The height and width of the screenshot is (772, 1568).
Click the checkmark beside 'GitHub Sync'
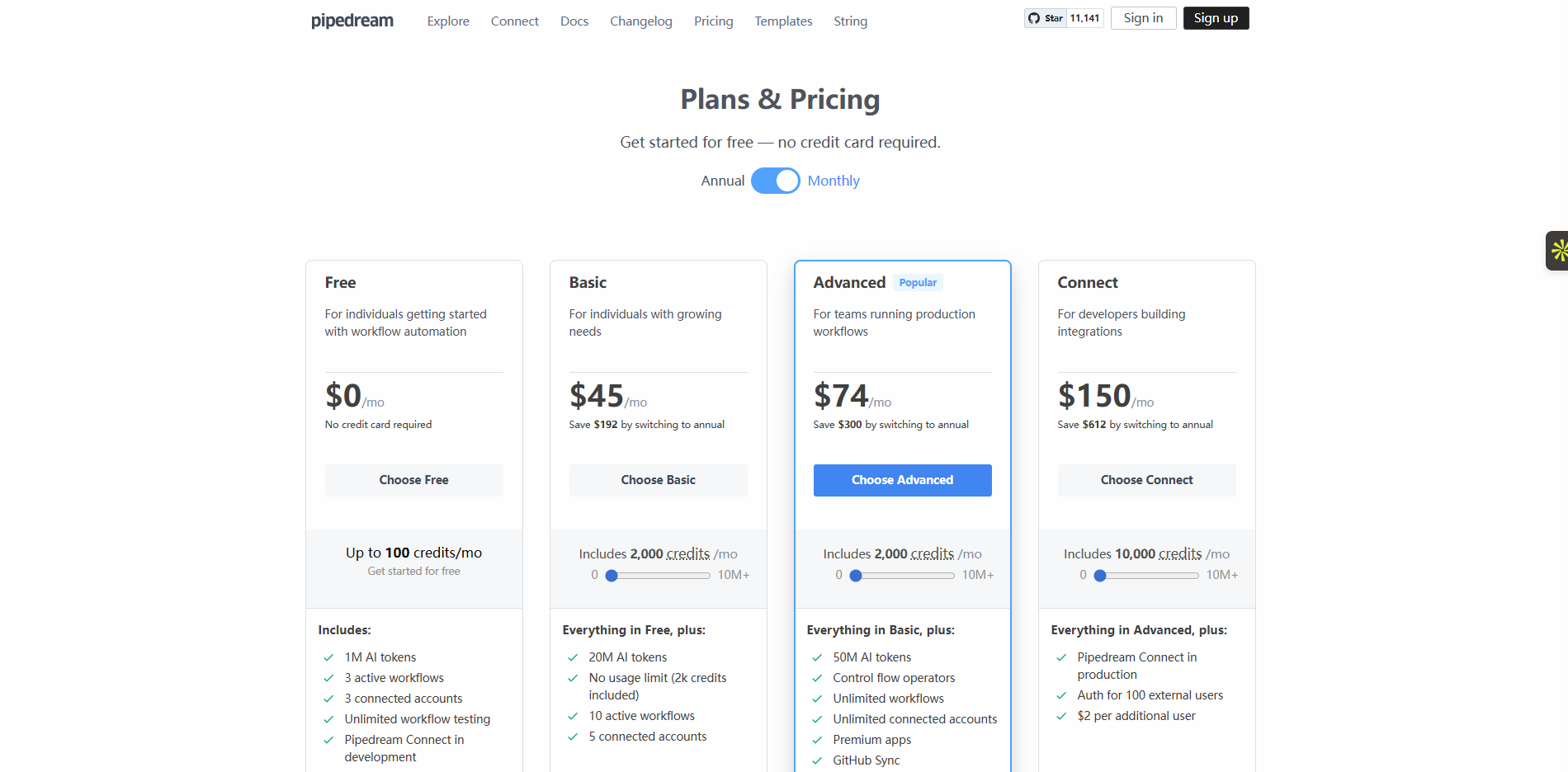point(818,760)
